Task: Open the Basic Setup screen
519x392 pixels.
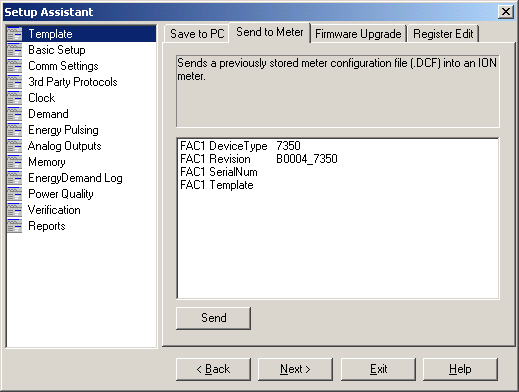Action: pos(57,50)
